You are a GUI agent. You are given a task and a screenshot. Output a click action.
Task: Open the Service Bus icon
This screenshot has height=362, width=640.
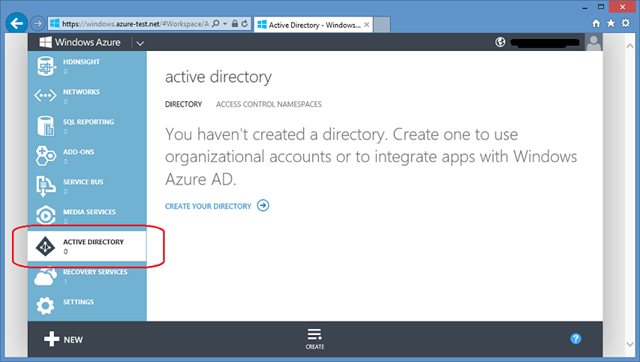point(45,186)
